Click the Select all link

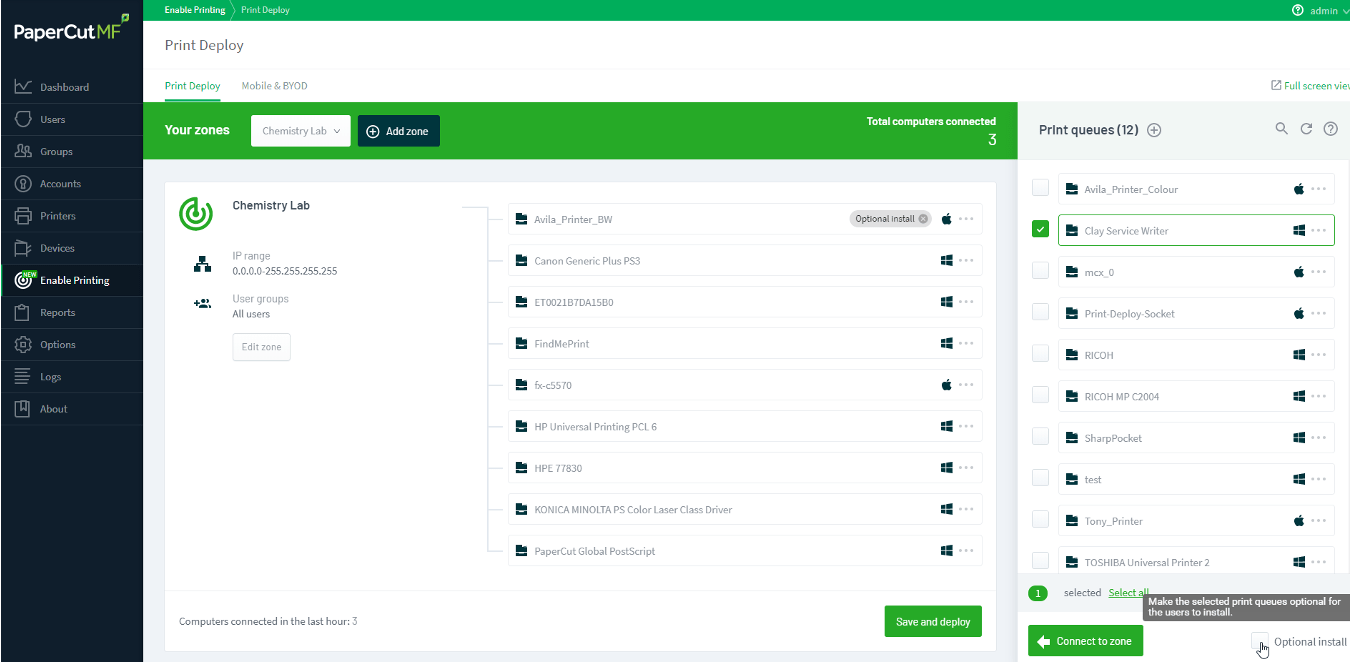[x=1128, y=593]
